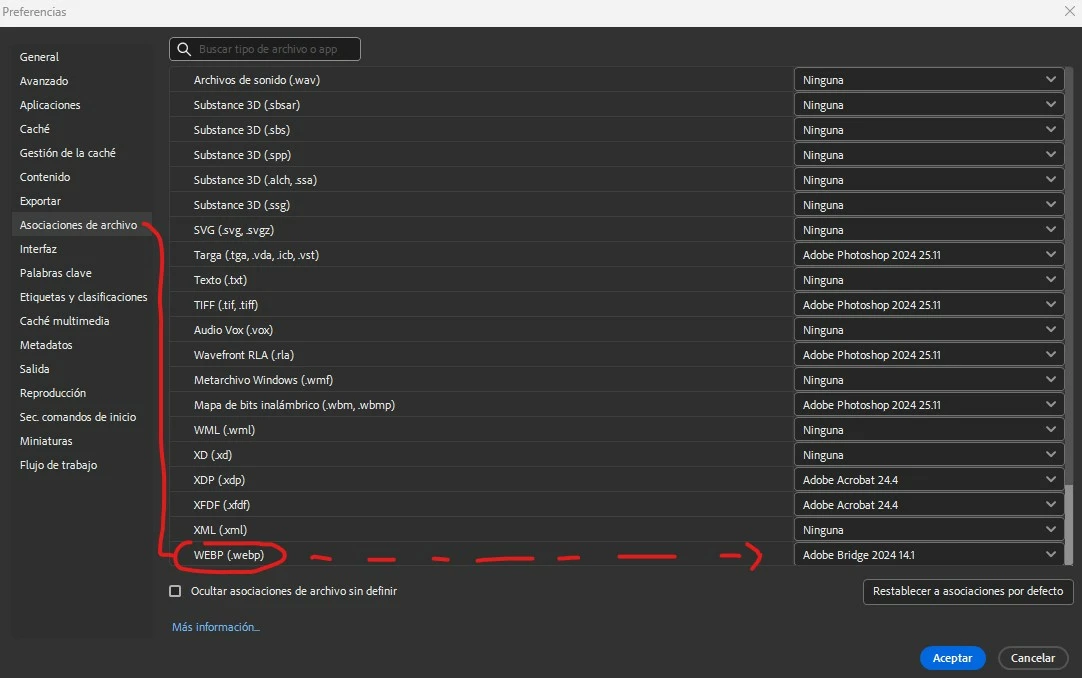Open dropdown for Substance 3D (.ssg)
Screen dimensions: 1082x678
(x=929, y=205)
